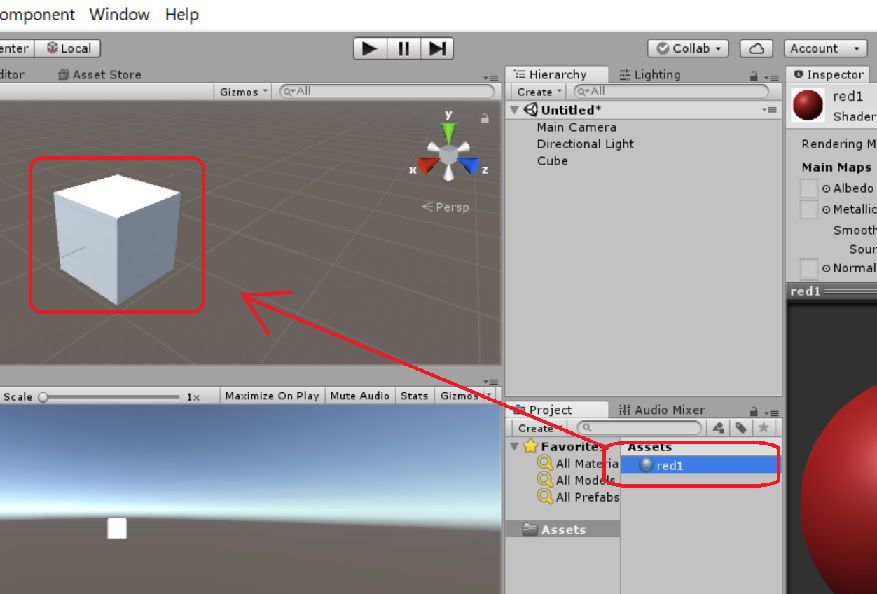The height and width of the screenshot is (594, 877).
Task: Click the Pause button
Action: coord(403,48)
